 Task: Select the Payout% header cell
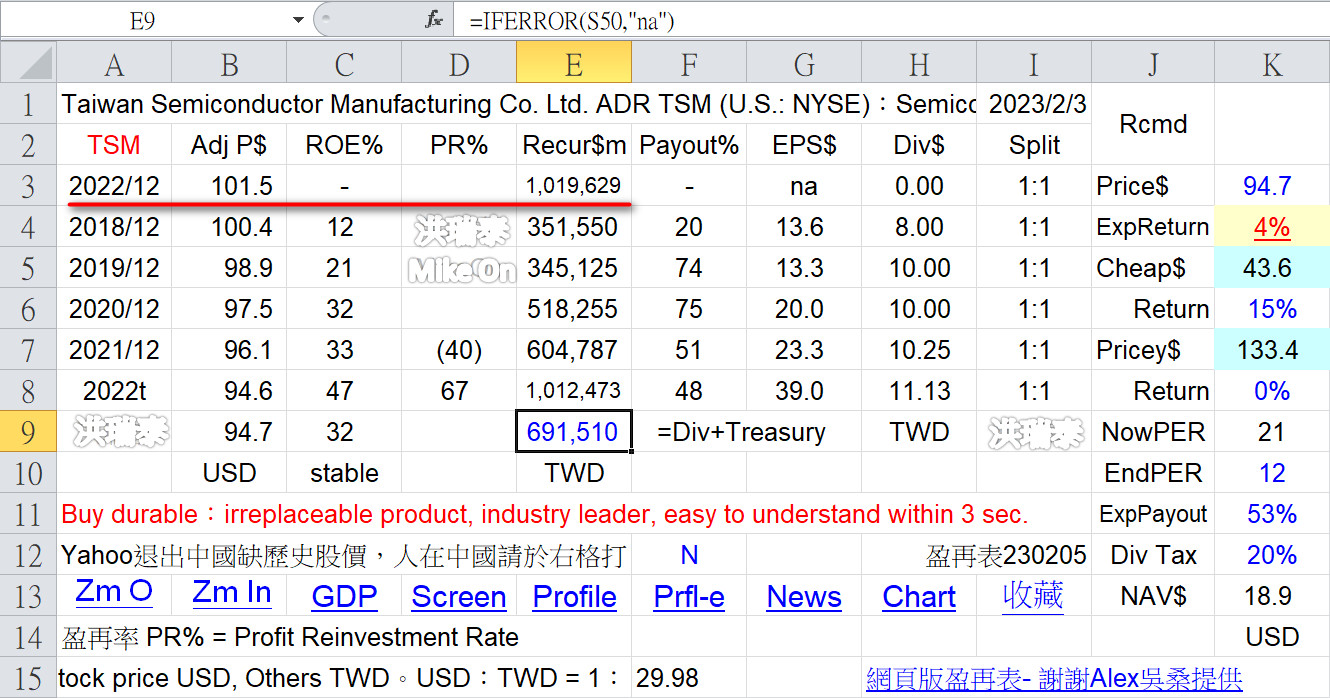tap(689, 145)
